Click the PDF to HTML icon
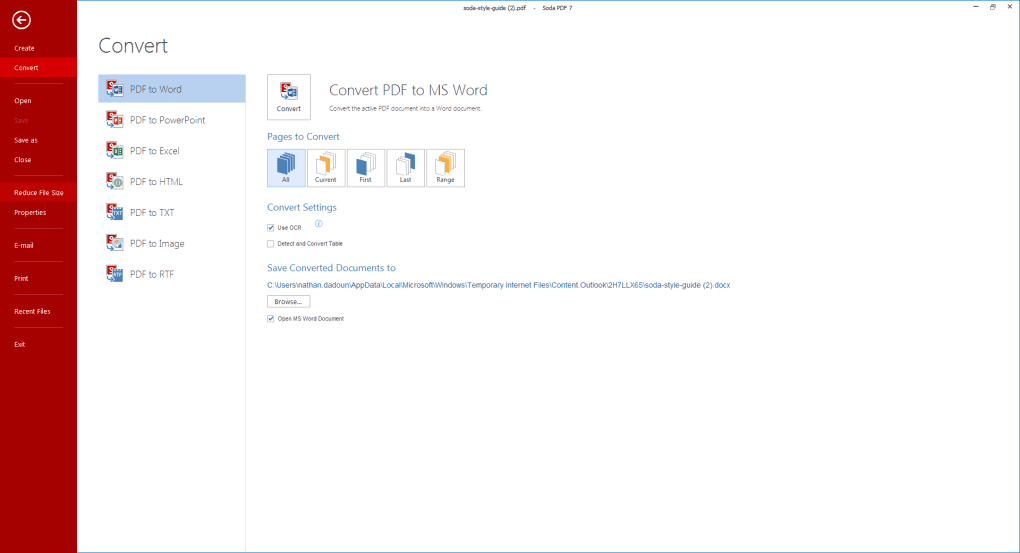1020x553 pixels. 115,182
